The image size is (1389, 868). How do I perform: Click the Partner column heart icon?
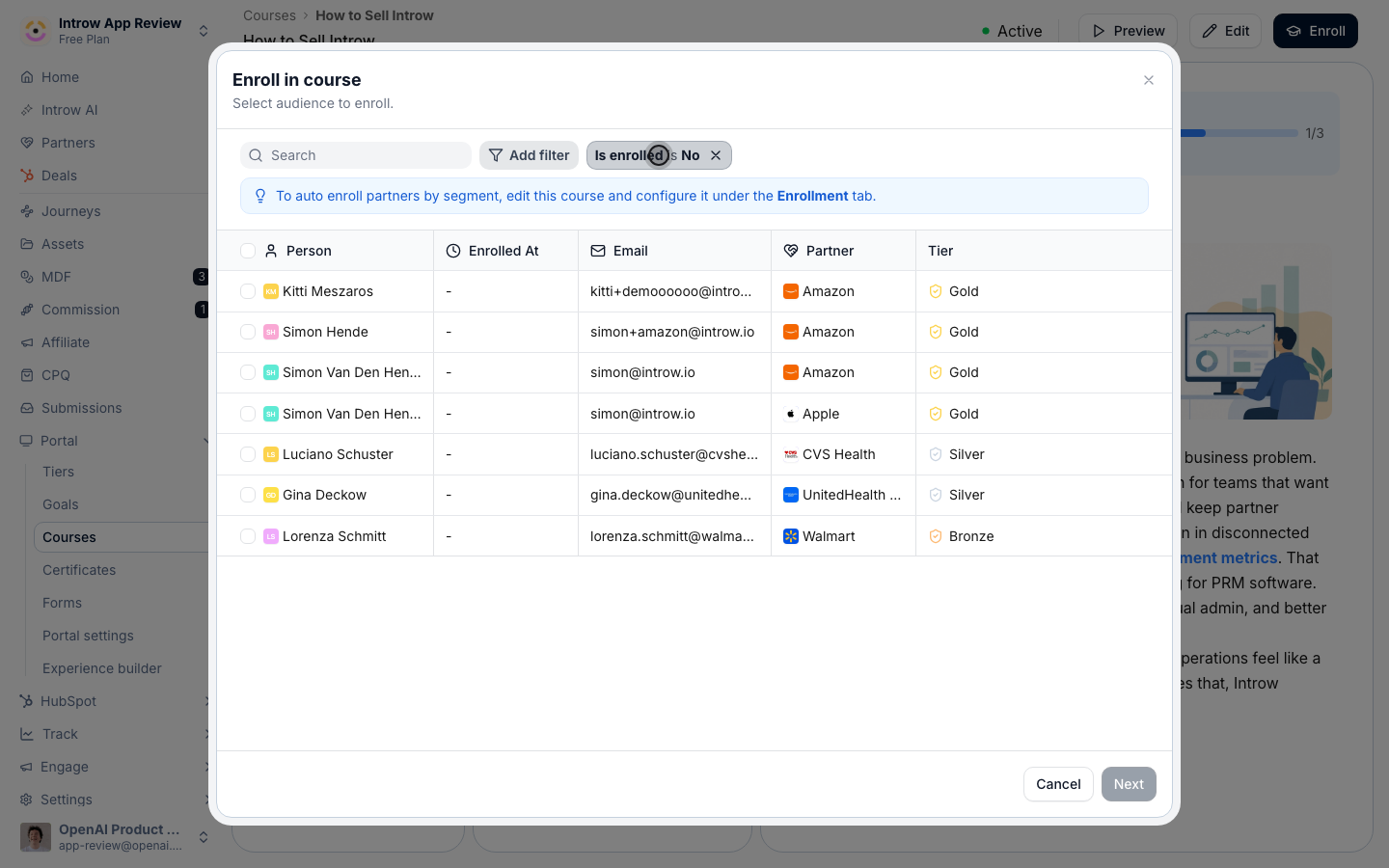tap(791, 251)
